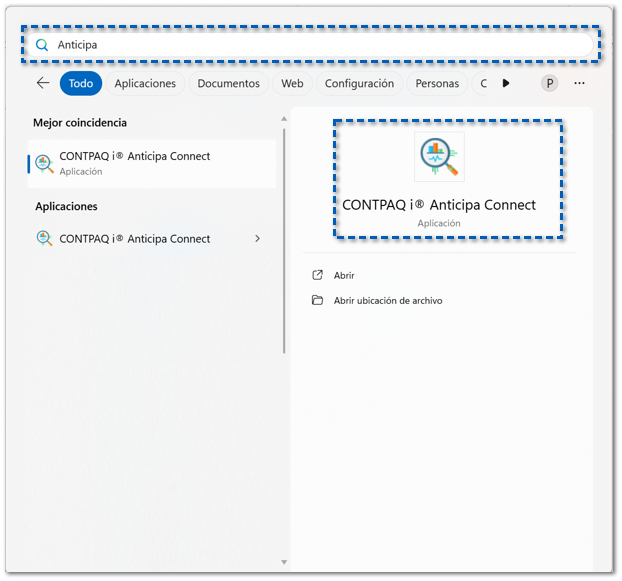Image resolution: width=622 pixels, height=581 pixels.
Task: Click in the Anticipa search field
Action: pos(311,44)
